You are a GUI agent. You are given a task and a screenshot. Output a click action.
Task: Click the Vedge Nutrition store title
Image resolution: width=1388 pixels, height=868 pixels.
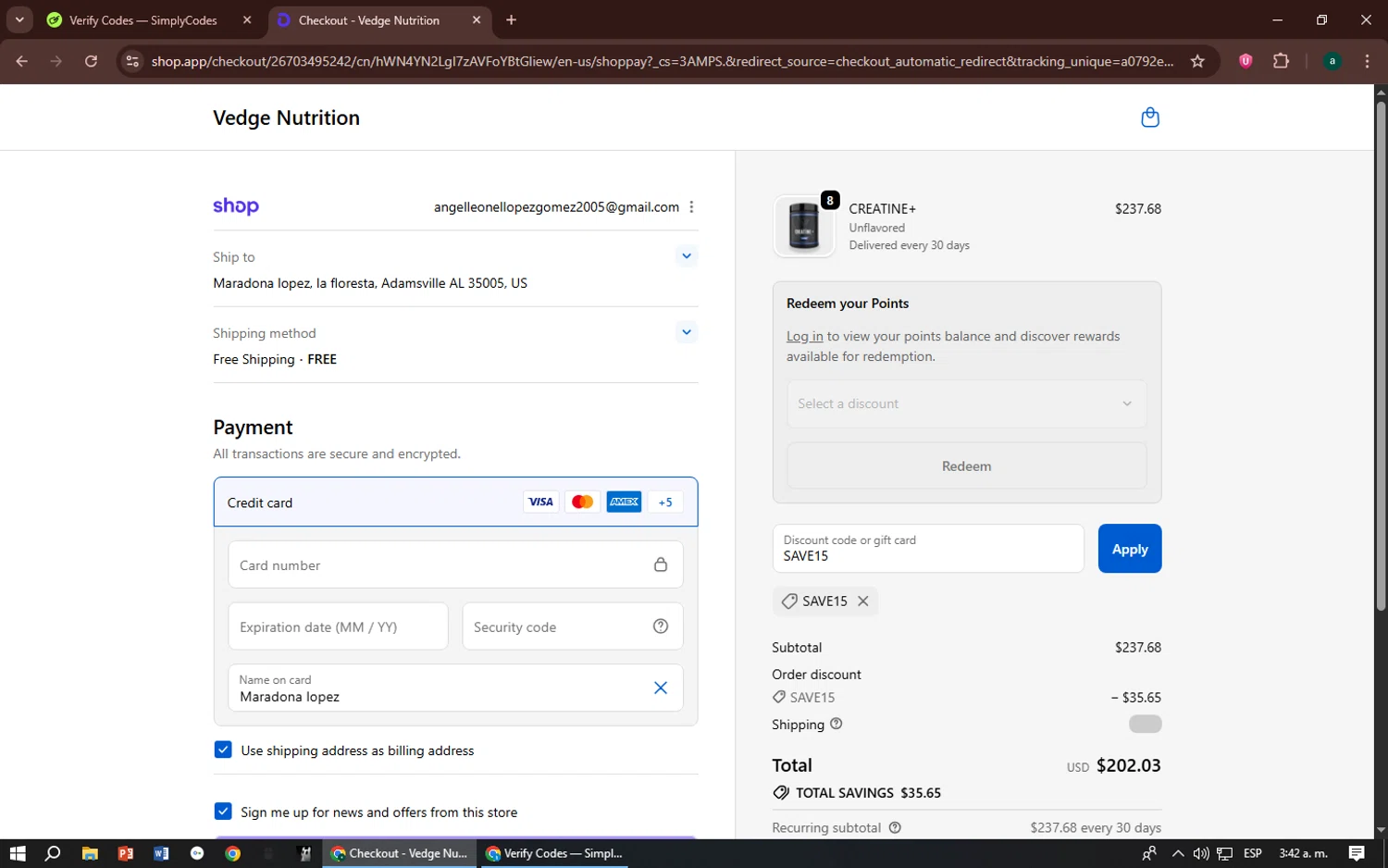pyautogui.click(x=286, y=118)
